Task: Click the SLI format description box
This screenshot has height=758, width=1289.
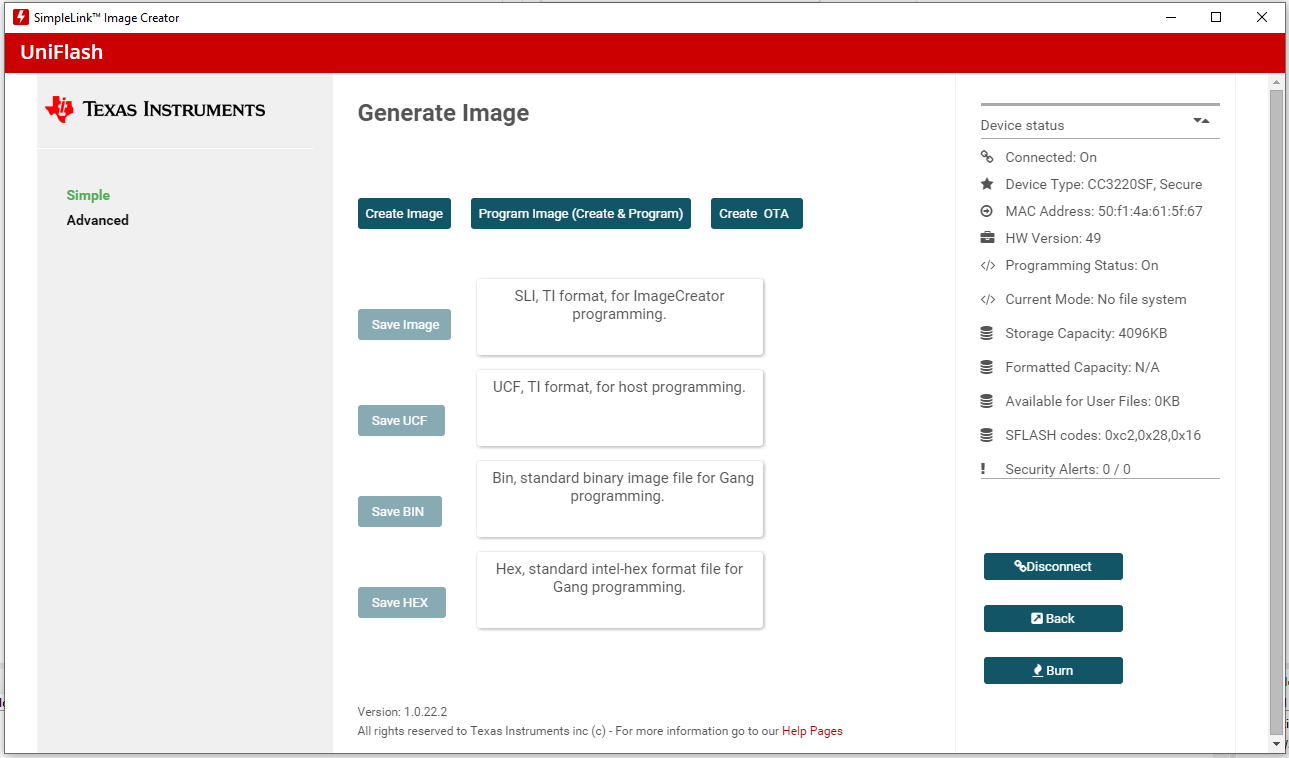Action: (x=620, y=316)
